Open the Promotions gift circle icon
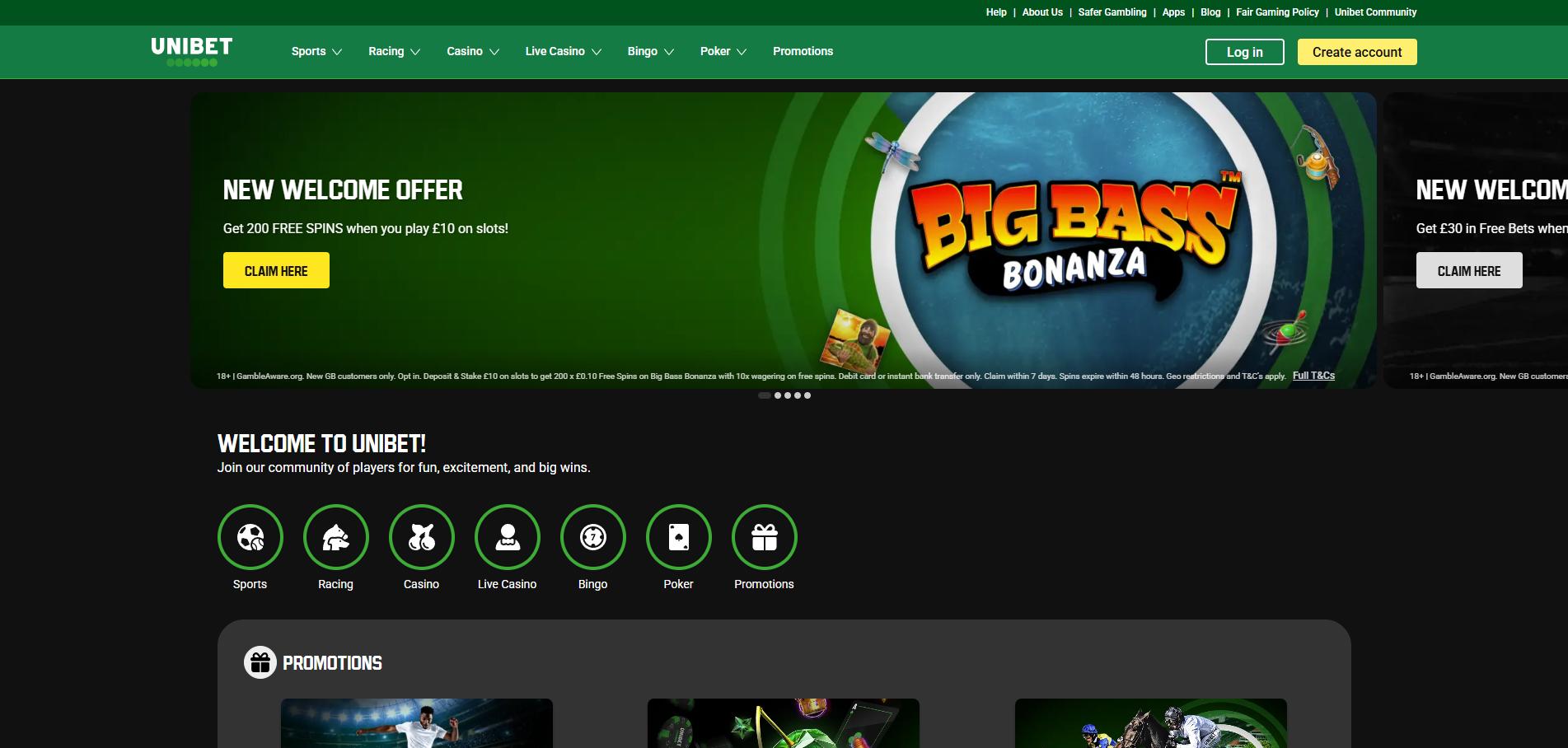This screenshot has width=1568, height=748. click(x=765, y=537)
